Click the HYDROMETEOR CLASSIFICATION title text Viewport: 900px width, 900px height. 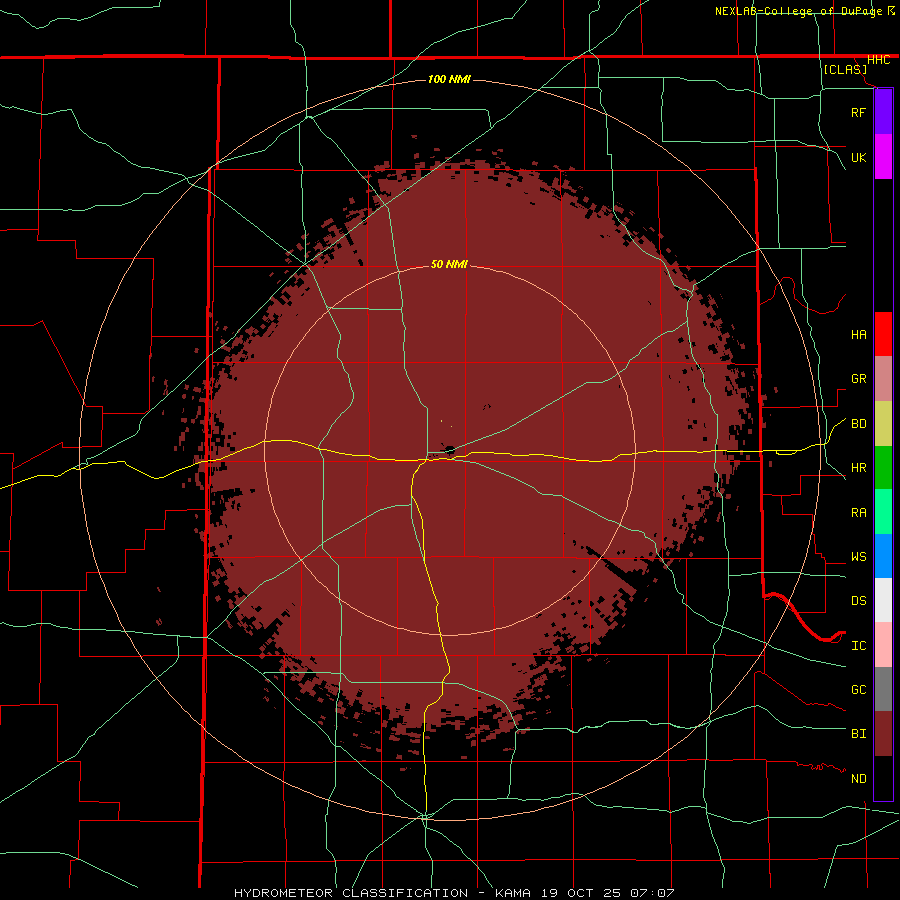(351, 893)
